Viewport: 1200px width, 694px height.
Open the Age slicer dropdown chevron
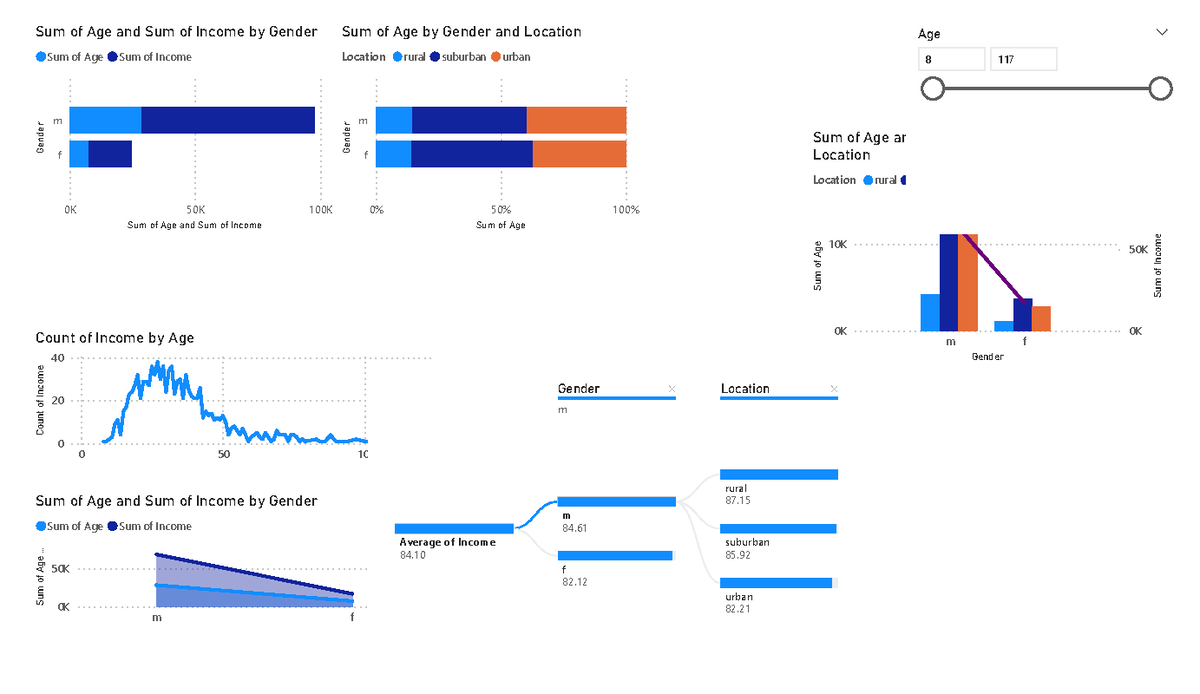click(1161, 32)
